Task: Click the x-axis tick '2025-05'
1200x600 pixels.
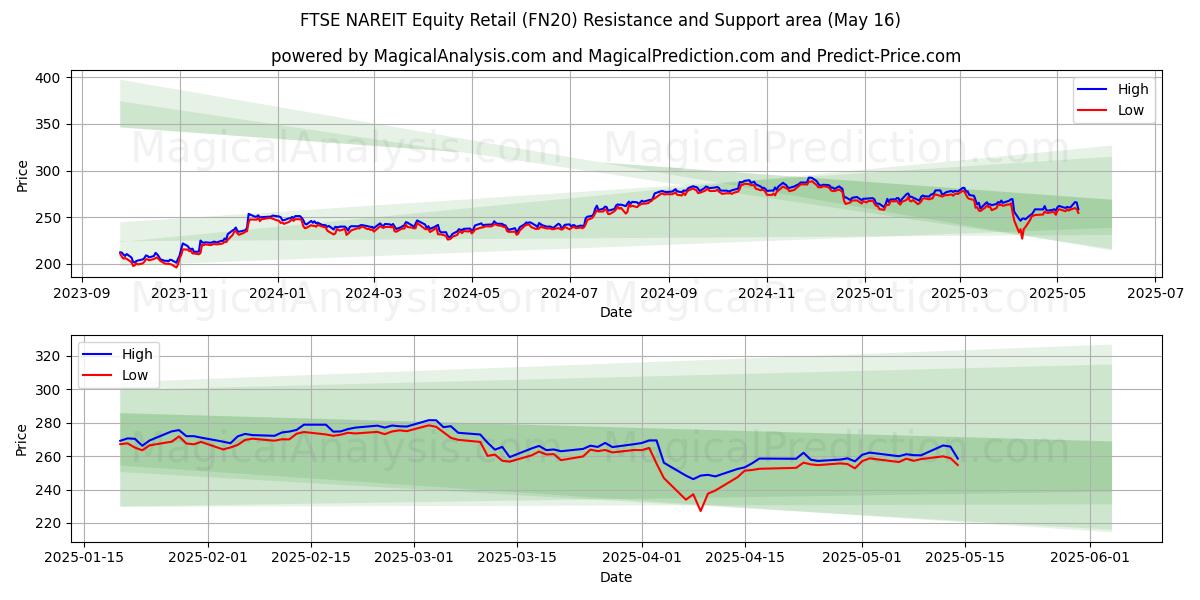Action: point(1058,293)
